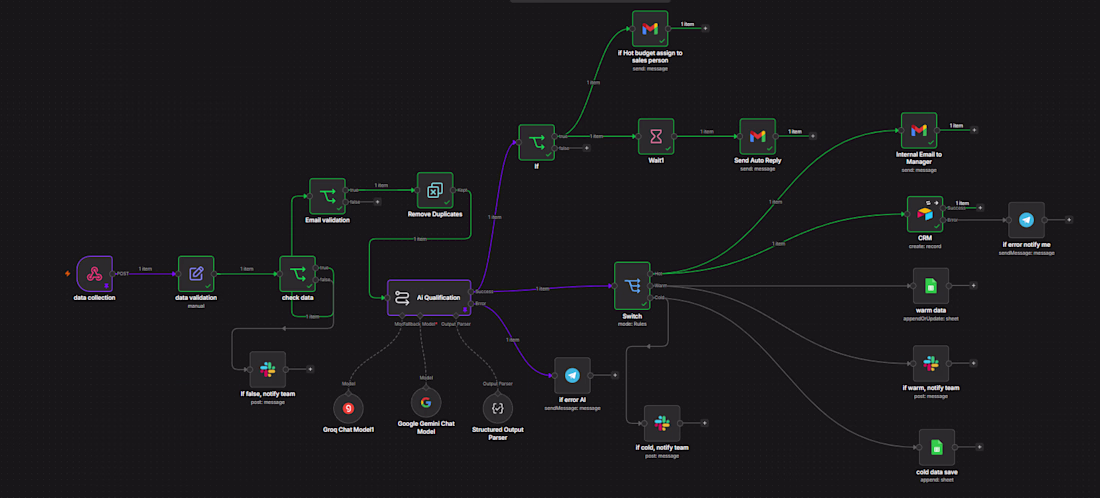Viewport: 1100px width, 498px height.
Task: Select the cold data save Sheets node
Action: pos(937,447)
